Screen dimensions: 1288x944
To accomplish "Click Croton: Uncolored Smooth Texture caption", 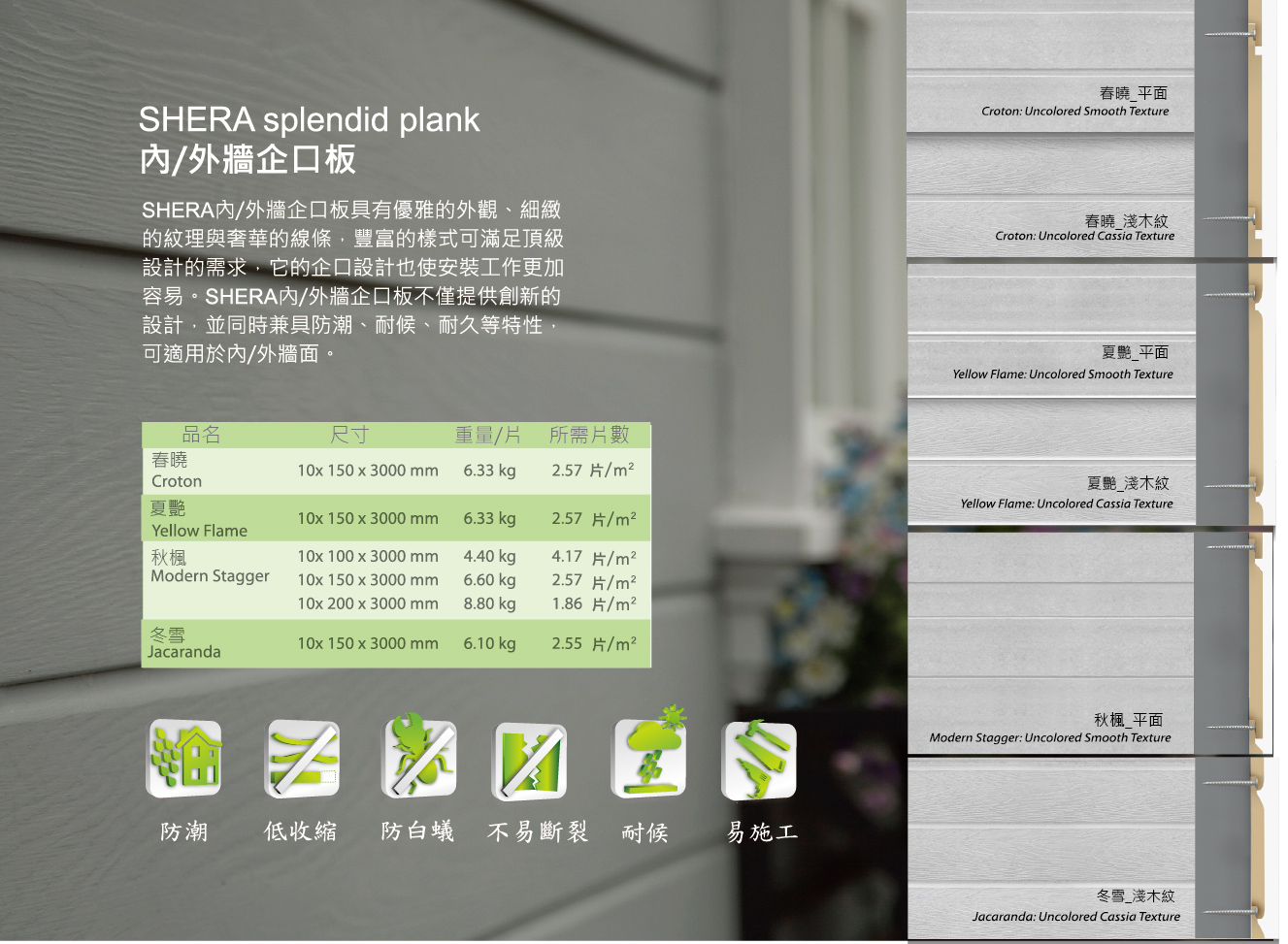I will pos(1075,112).
